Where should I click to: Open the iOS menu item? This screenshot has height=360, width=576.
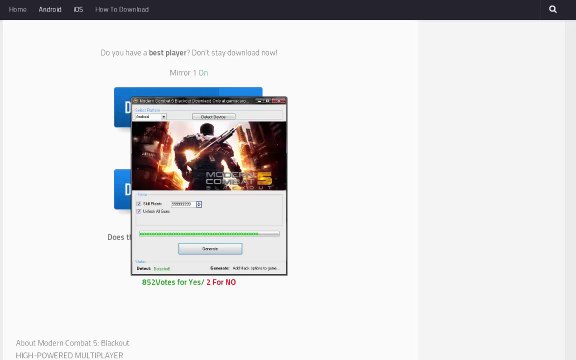pyautogui.click(x=78, y=10)
